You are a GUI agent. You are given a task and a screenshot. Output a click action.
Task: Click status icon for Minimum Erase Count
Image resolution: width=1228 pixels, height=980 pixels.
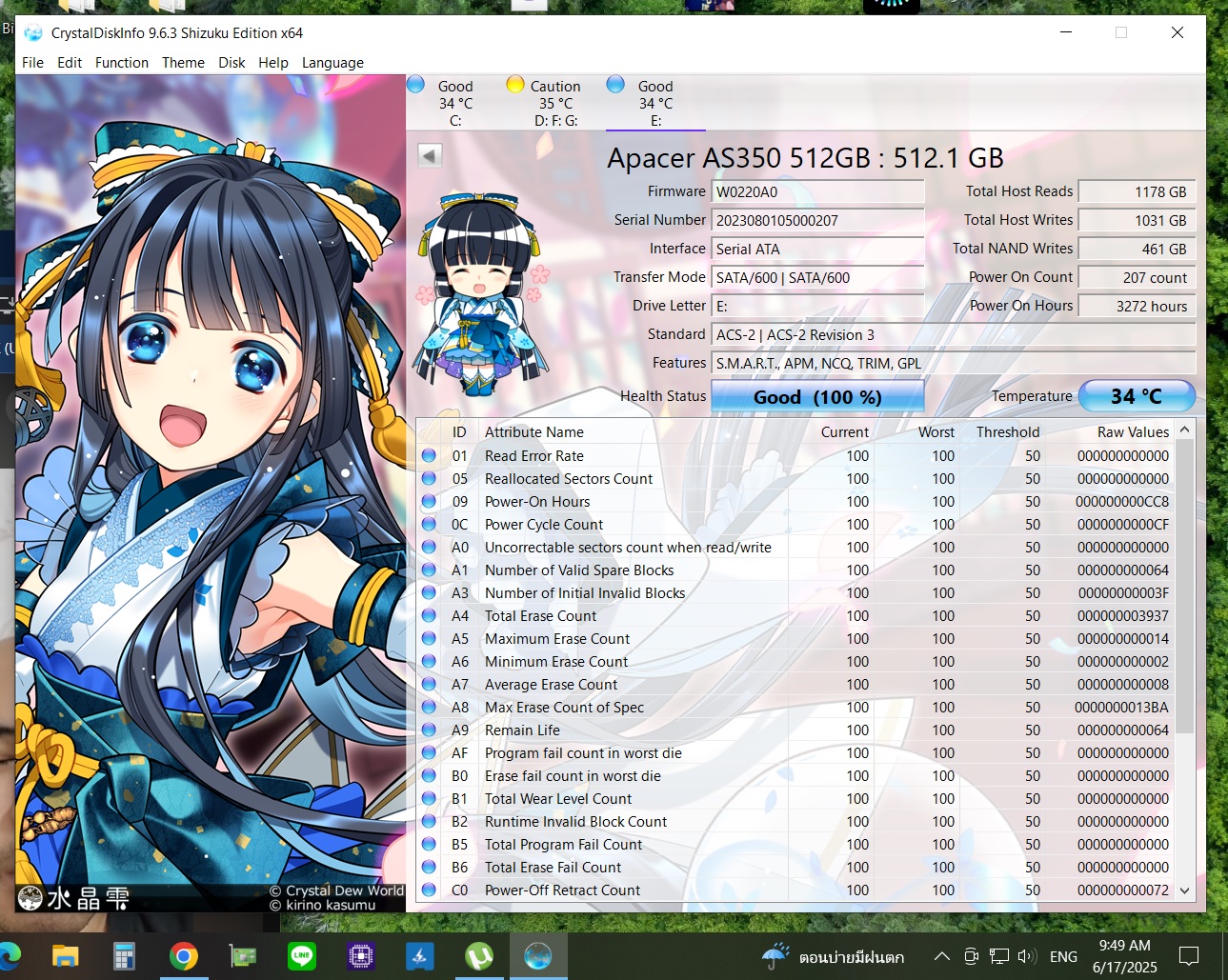[429, 662]
